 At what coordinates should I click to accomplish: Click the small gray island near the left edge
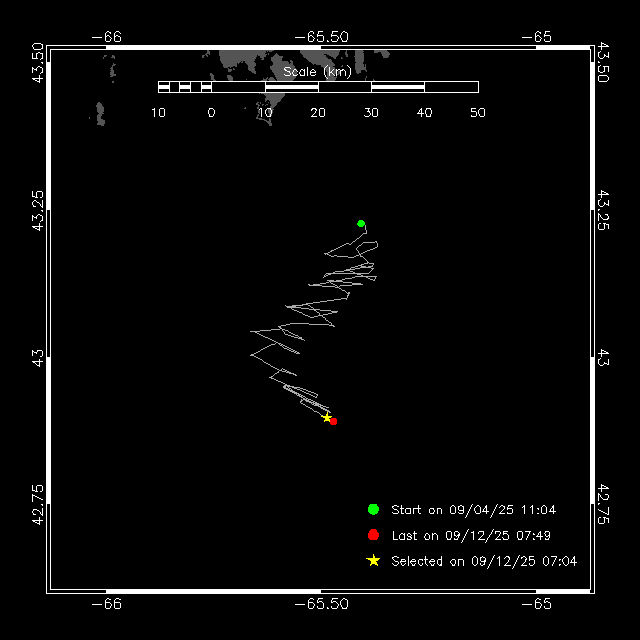(99, 114)
